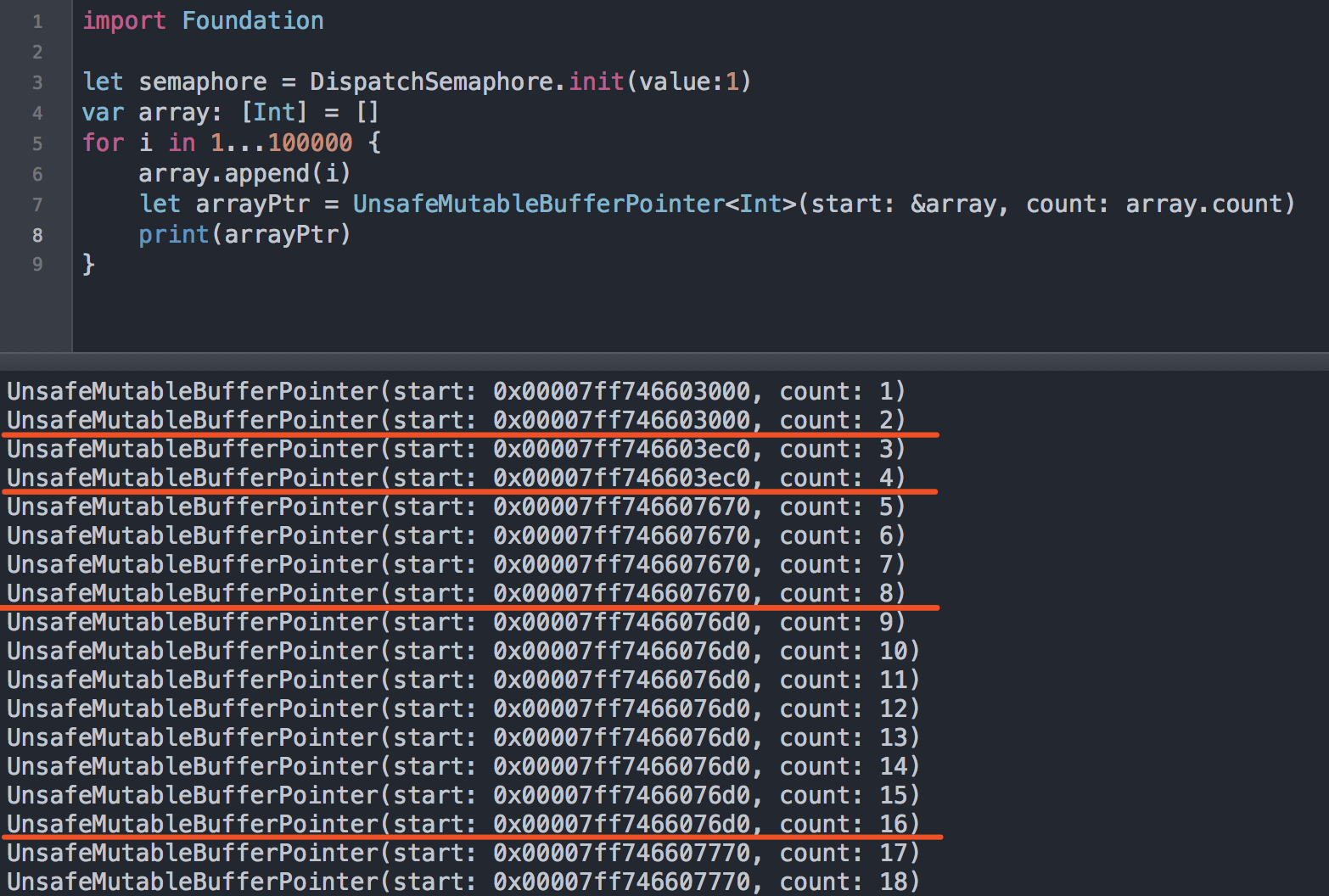1329x896 pixels.
Task: Click the output line with count: 1
Action: [457, 391]
